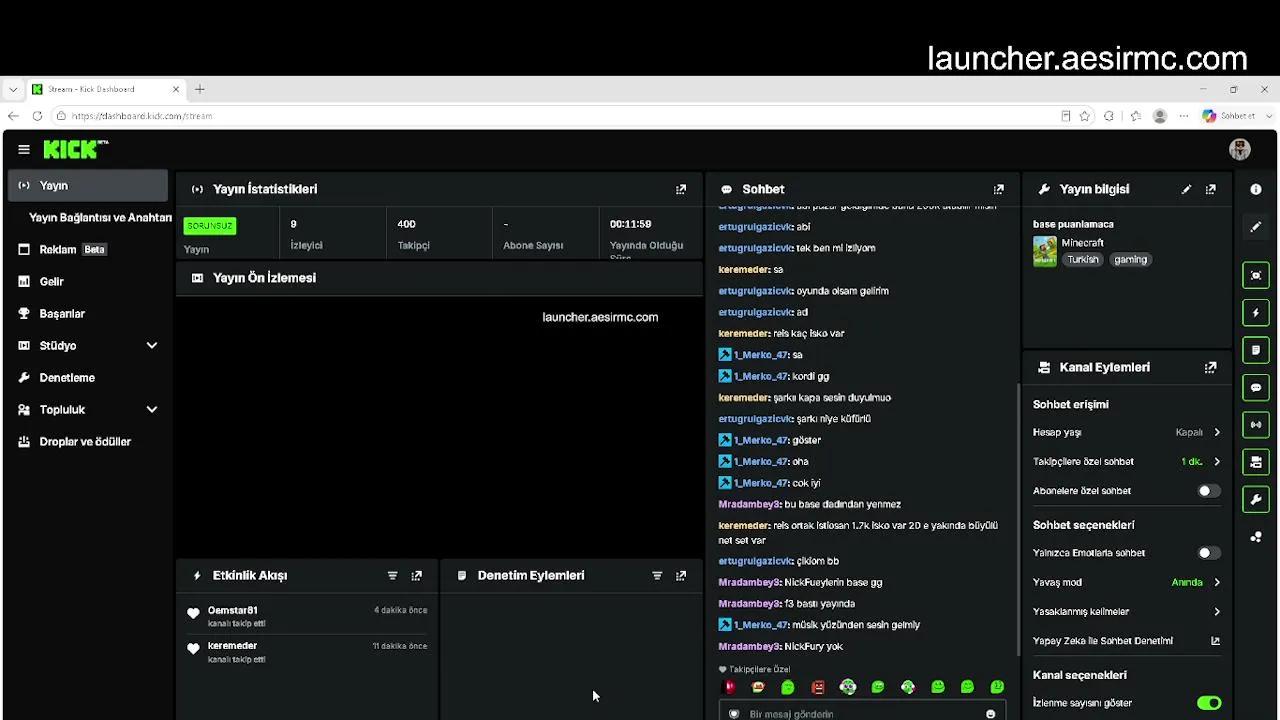Pop out the Yayın İstatistikleri panel
The height and width of the screenshot is (720, 1280).
681,189
